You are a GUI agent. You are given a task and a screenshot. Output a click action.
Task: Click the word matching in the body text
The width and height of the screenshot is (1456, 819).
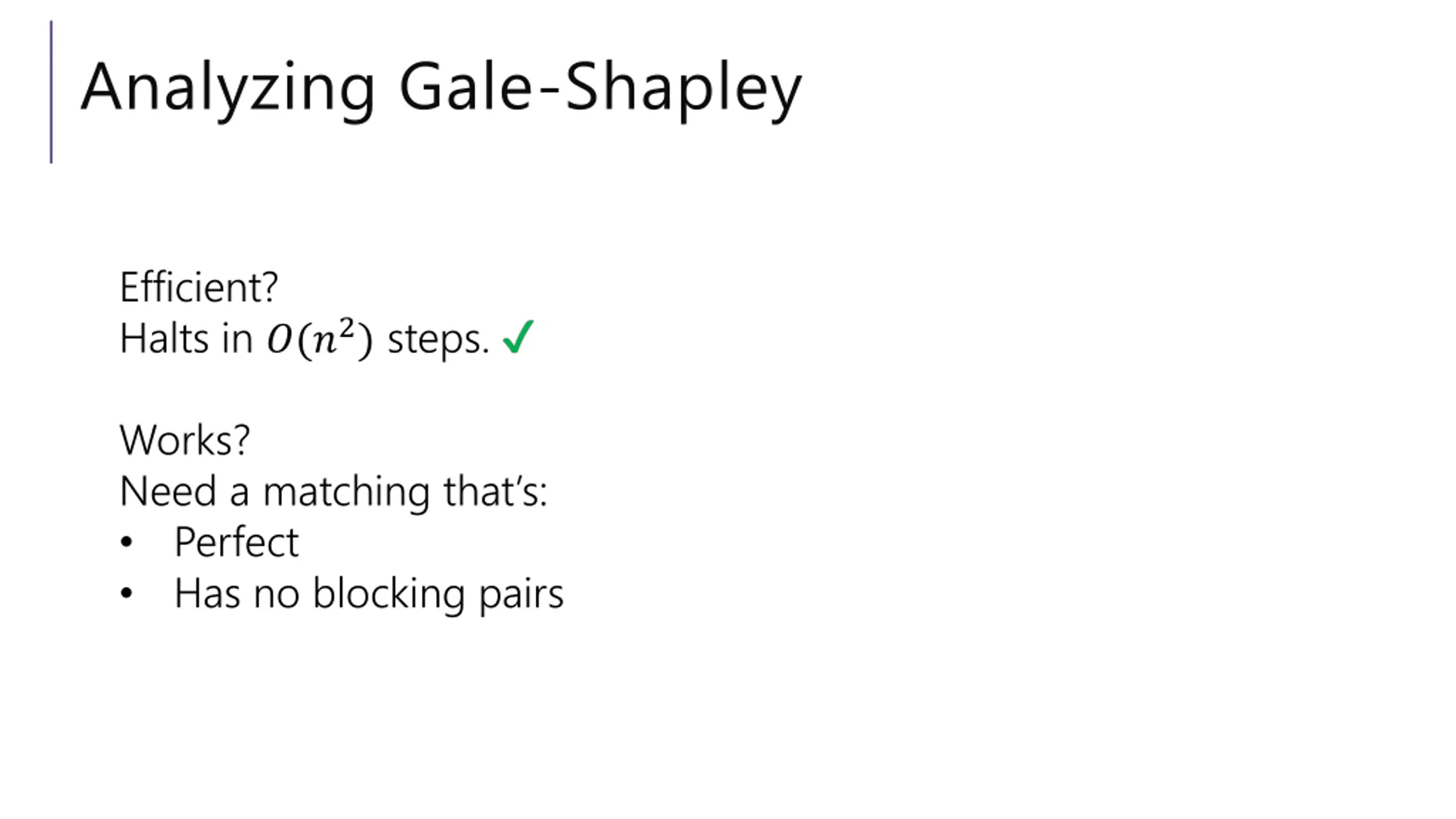coord(346,493)
